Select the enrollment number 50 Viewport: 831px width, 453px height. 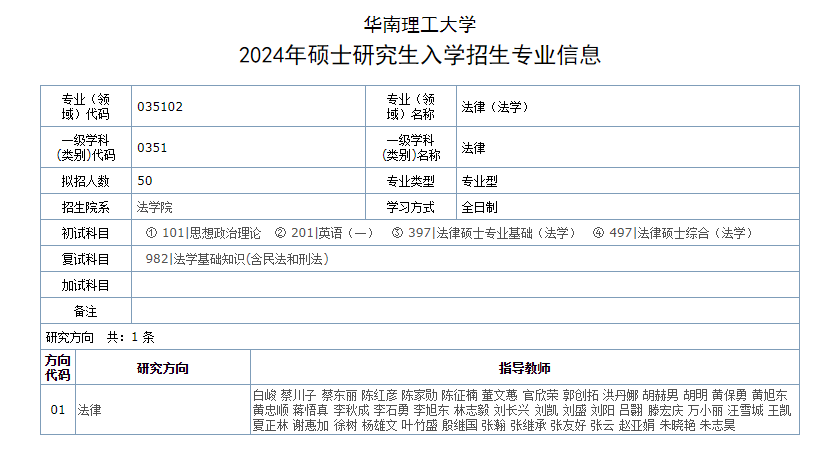pyautogui.click(x=145, y=181)
